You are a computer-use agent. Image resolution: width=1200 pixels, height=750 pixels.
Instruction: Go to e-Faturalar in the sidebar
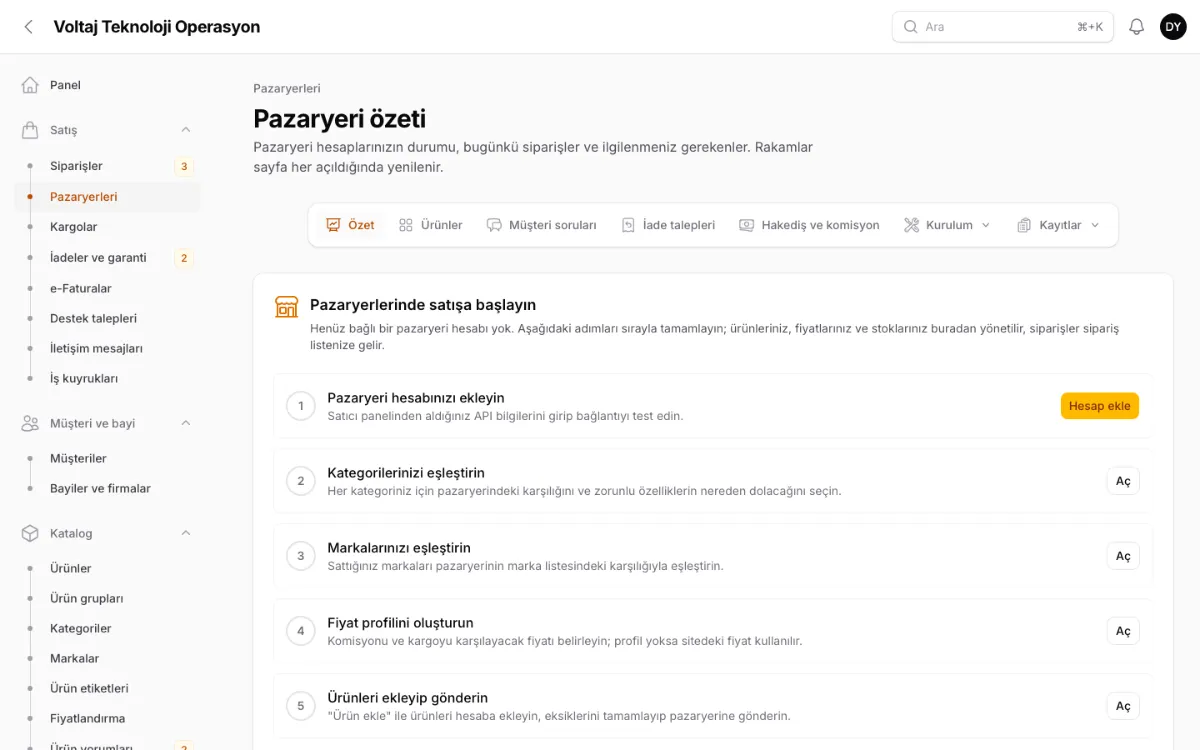coord(107,288)
